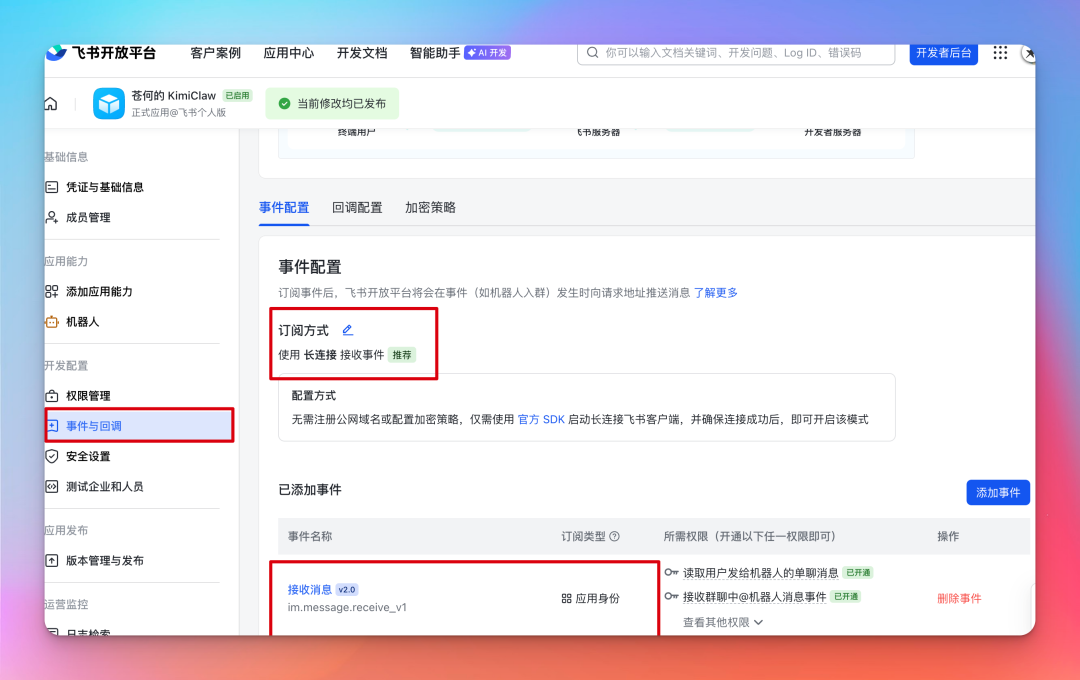Image resolution: width=1080 pixels, height=680 pixels.
Task: Click the 测试企业和人员 code icon
Action: [53, 487]
